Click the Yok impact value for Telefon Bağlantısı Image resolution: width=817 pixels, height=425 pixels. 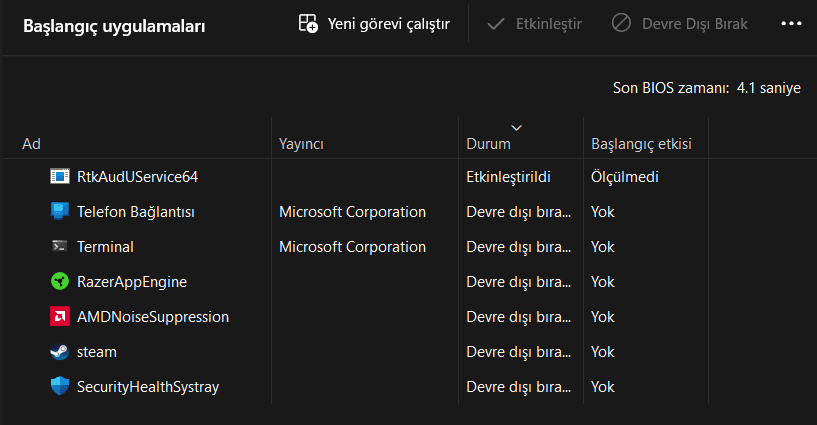coord(602,212)
